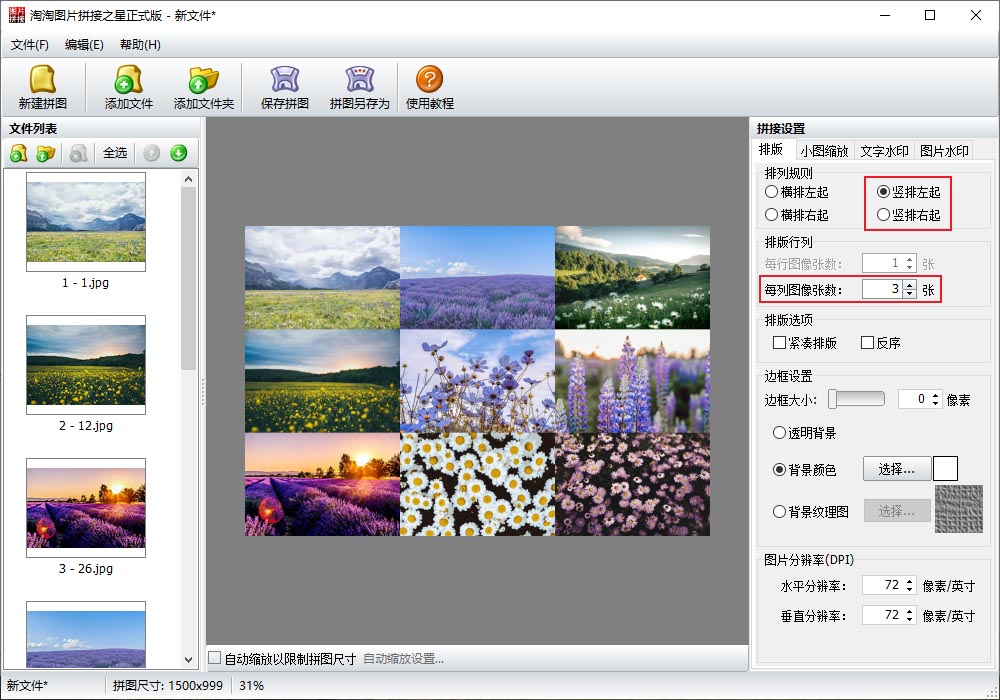Select the 横排右起 arrangement option
The image size is (1000, 700).
tap(797, 215)
